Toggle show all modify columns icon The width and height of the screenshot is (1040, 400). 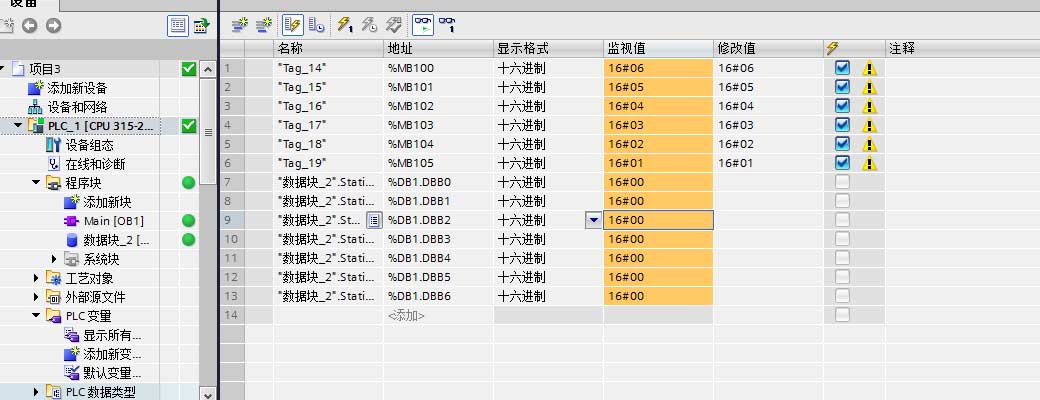click(292, 25)
